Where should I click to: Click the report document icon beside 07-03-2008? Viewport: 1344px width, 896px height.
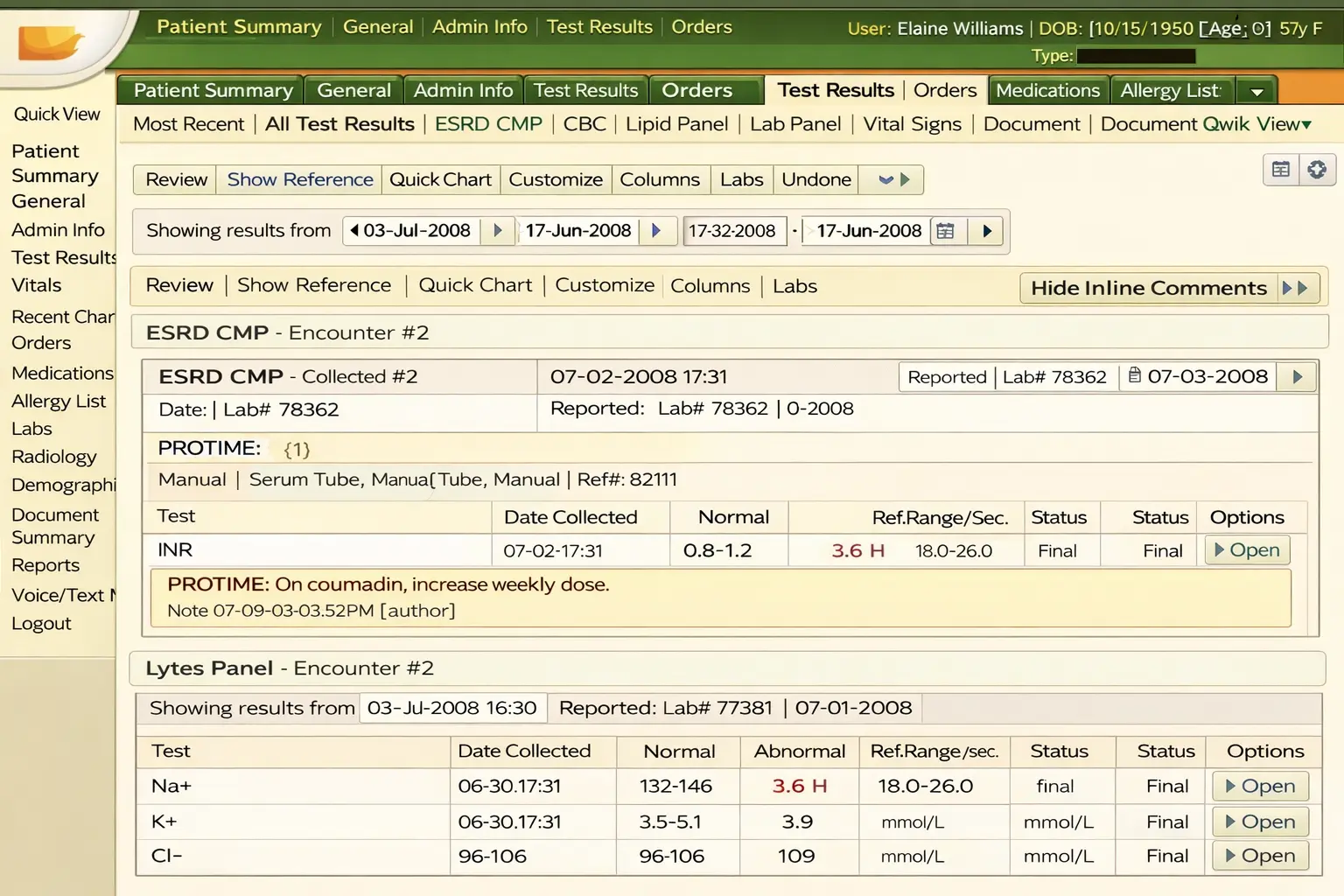tap(1133, 376)
